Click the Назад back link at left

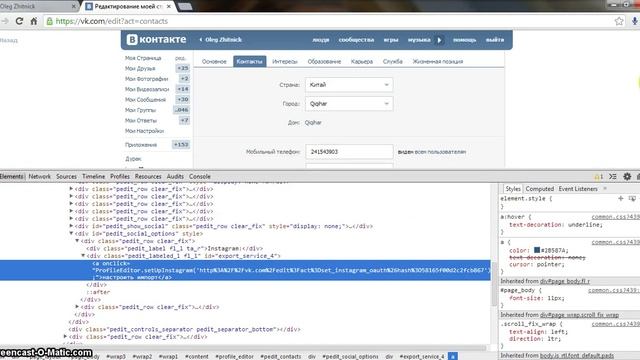click(9, 40)
